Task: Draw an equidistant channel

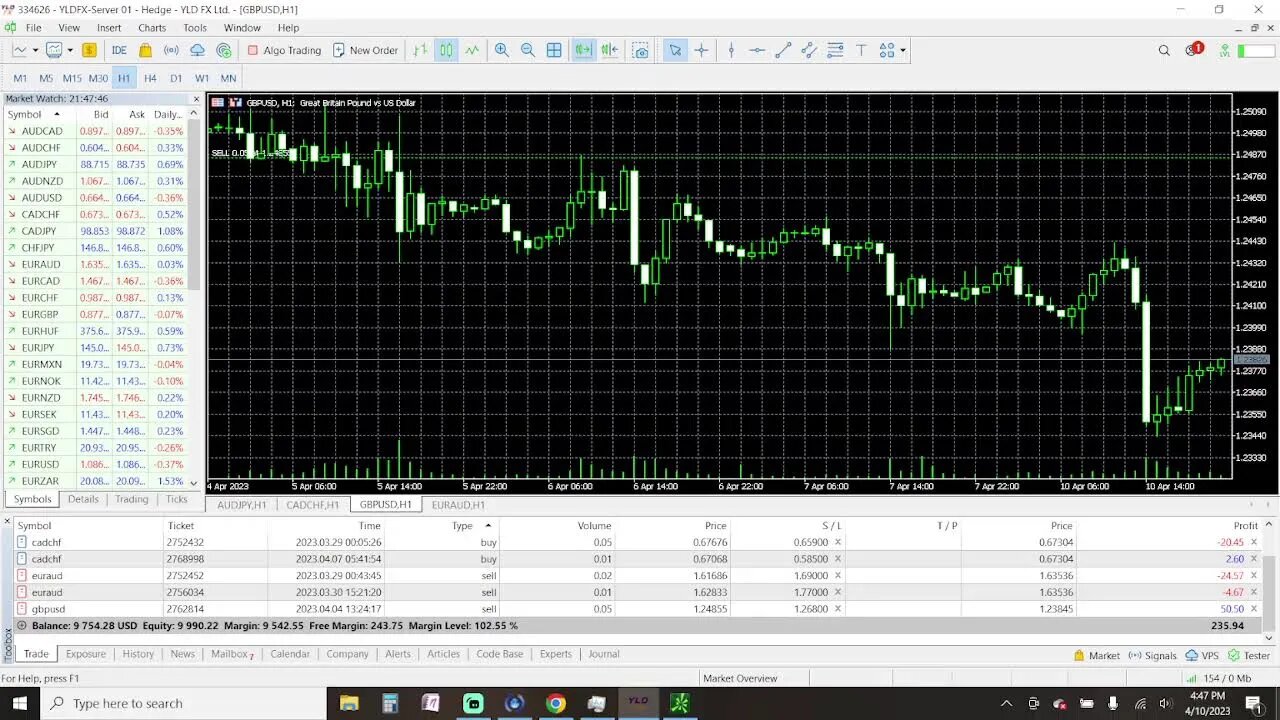Action: coord(809,50)
